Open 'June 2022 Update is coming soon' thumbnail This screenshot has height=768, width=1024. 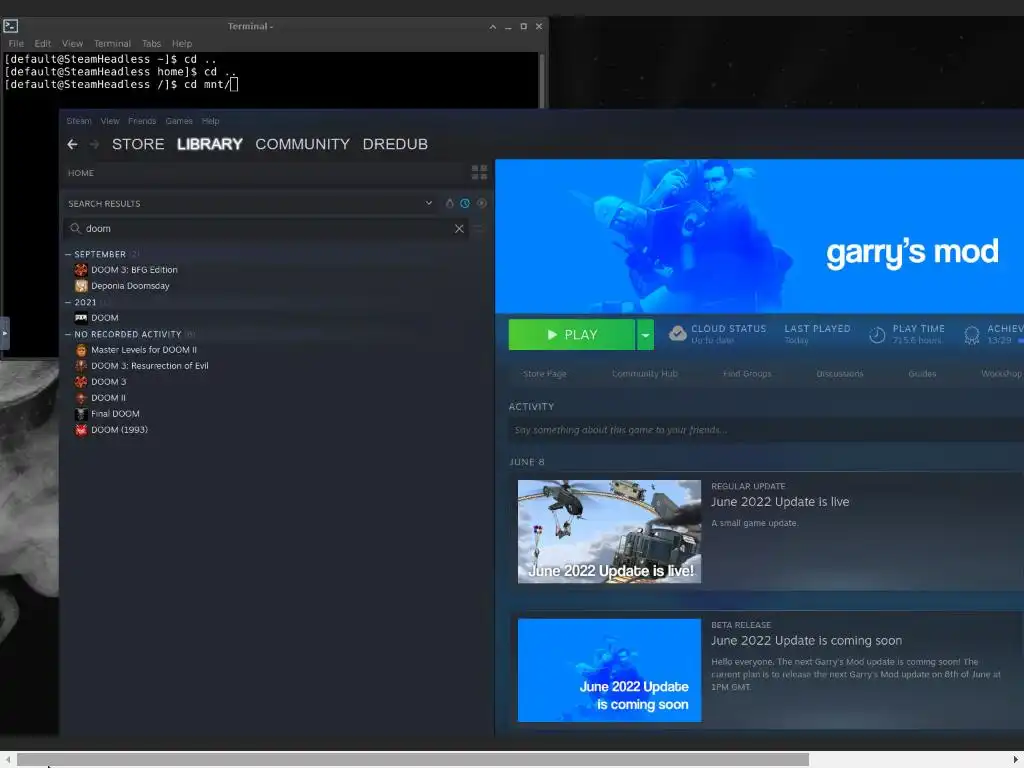pos(609,671)
